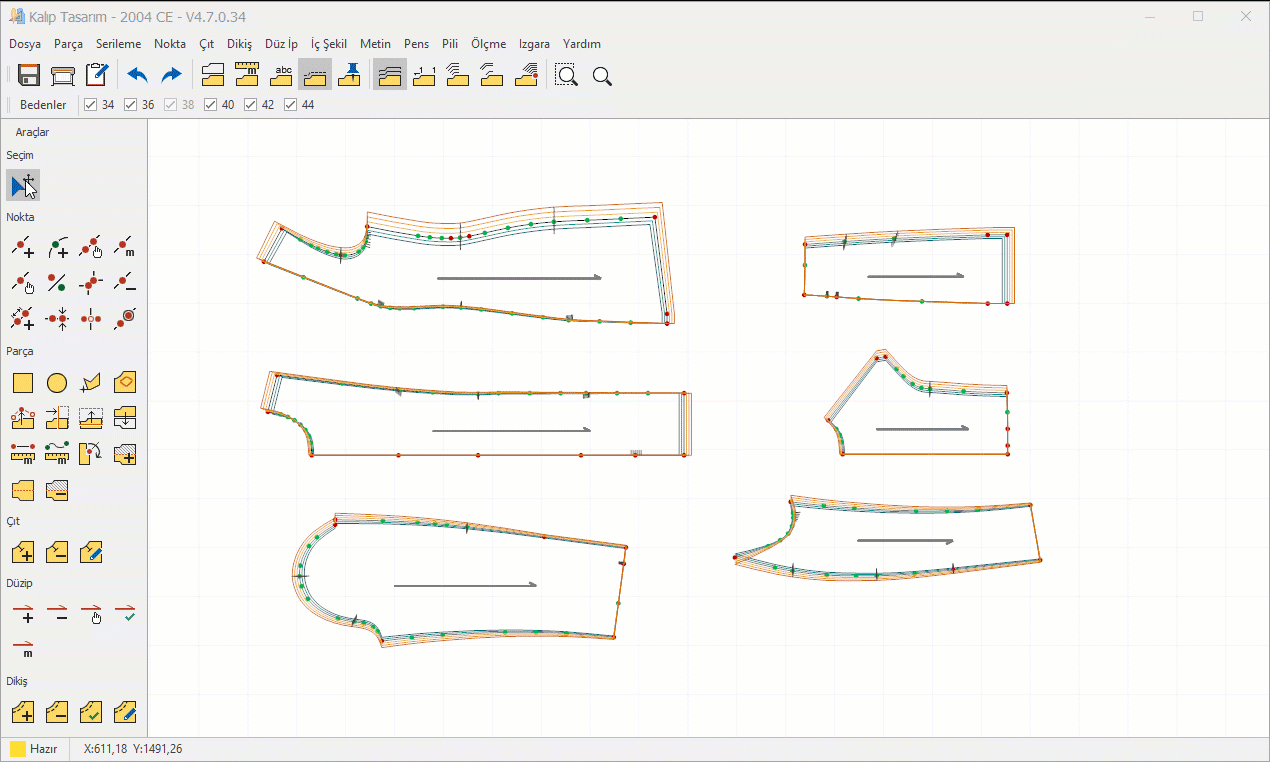Select the circle piece tool
The image size is (1270, 762).
57,383
